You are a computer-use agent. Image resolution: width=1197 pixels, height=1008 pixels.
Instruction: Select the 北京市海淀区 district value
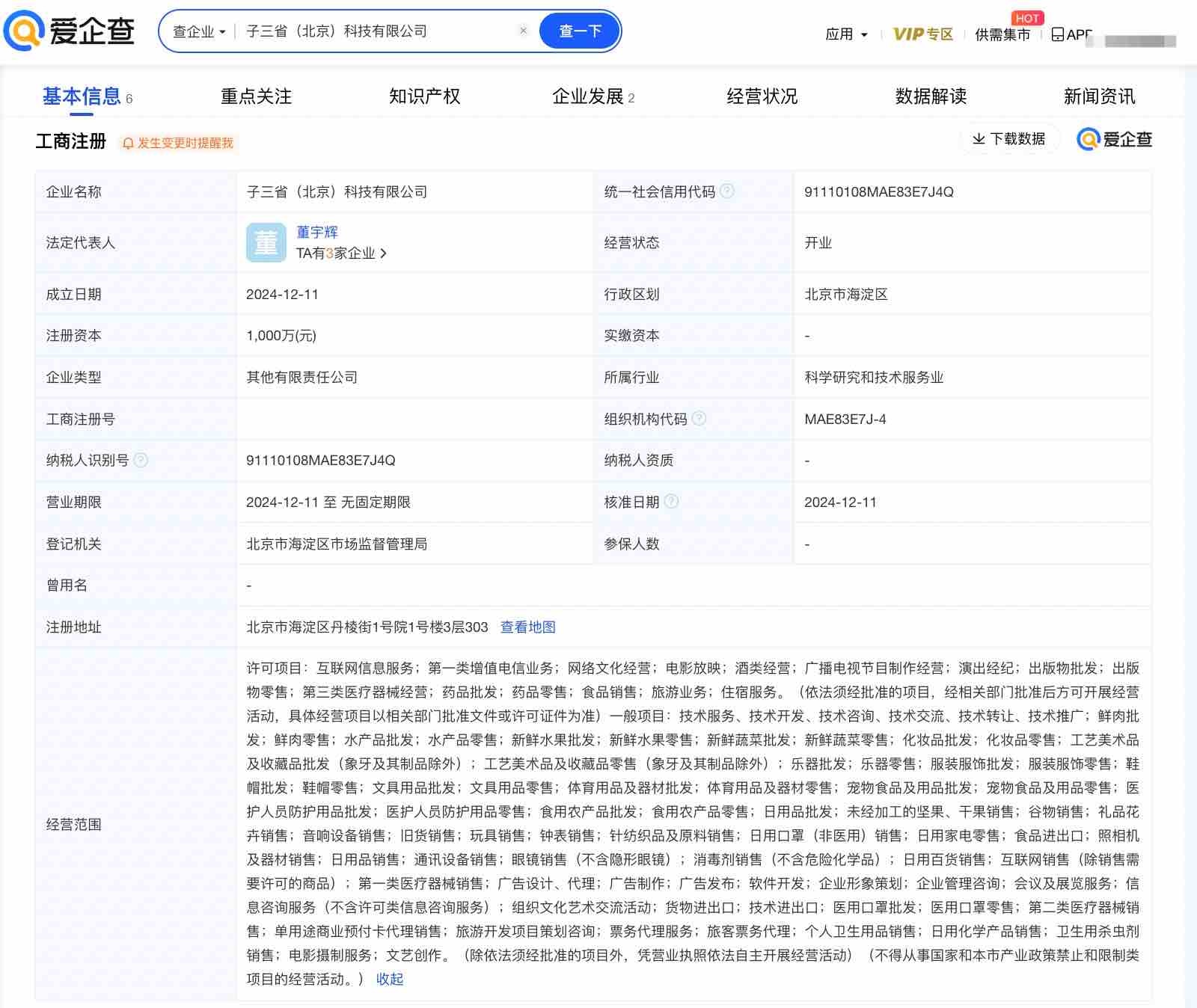pyautogui.click(x=846, y=295)
